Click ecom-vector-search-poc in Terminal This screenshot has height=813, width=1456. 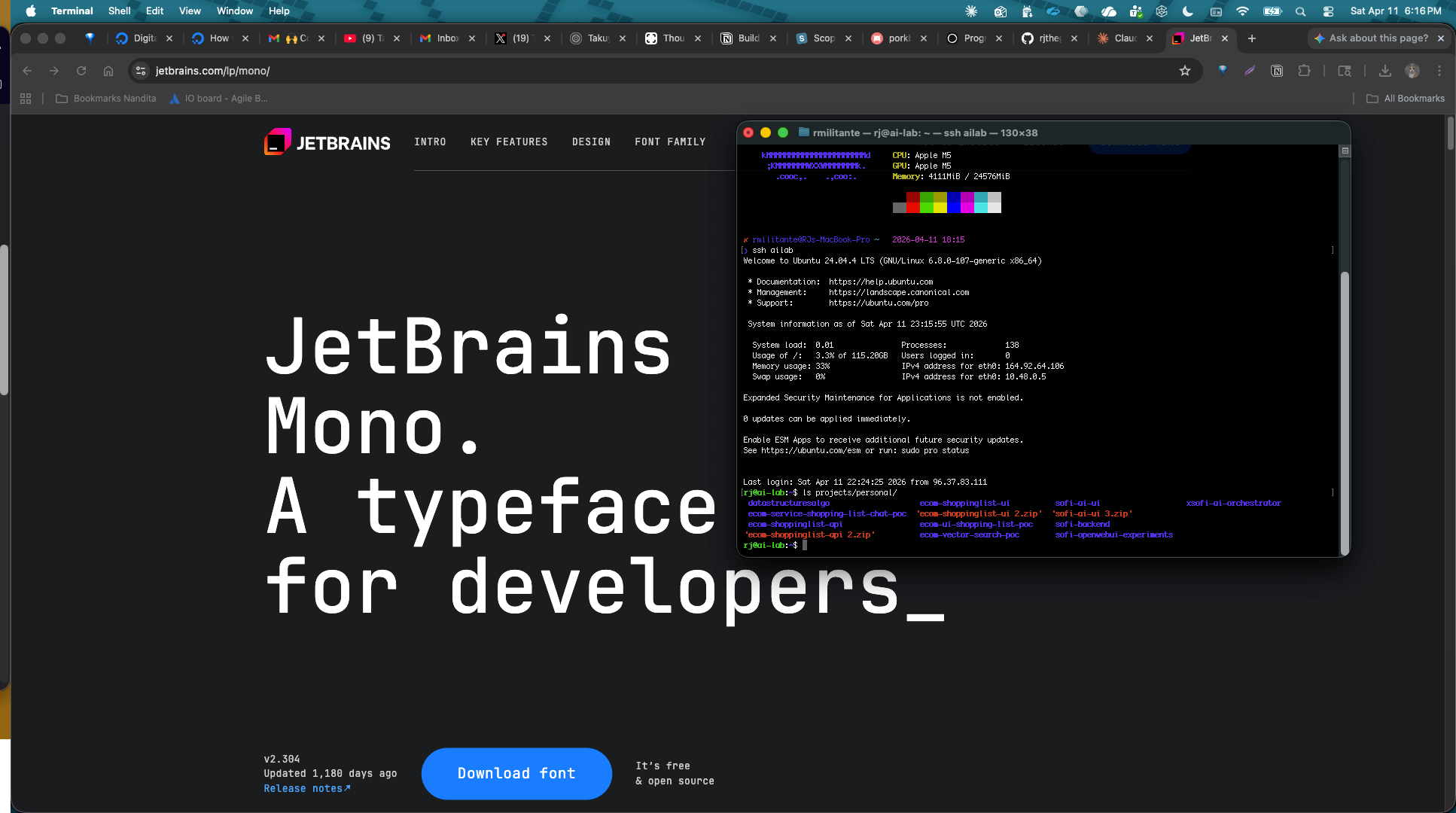click(x=969, y=534)
